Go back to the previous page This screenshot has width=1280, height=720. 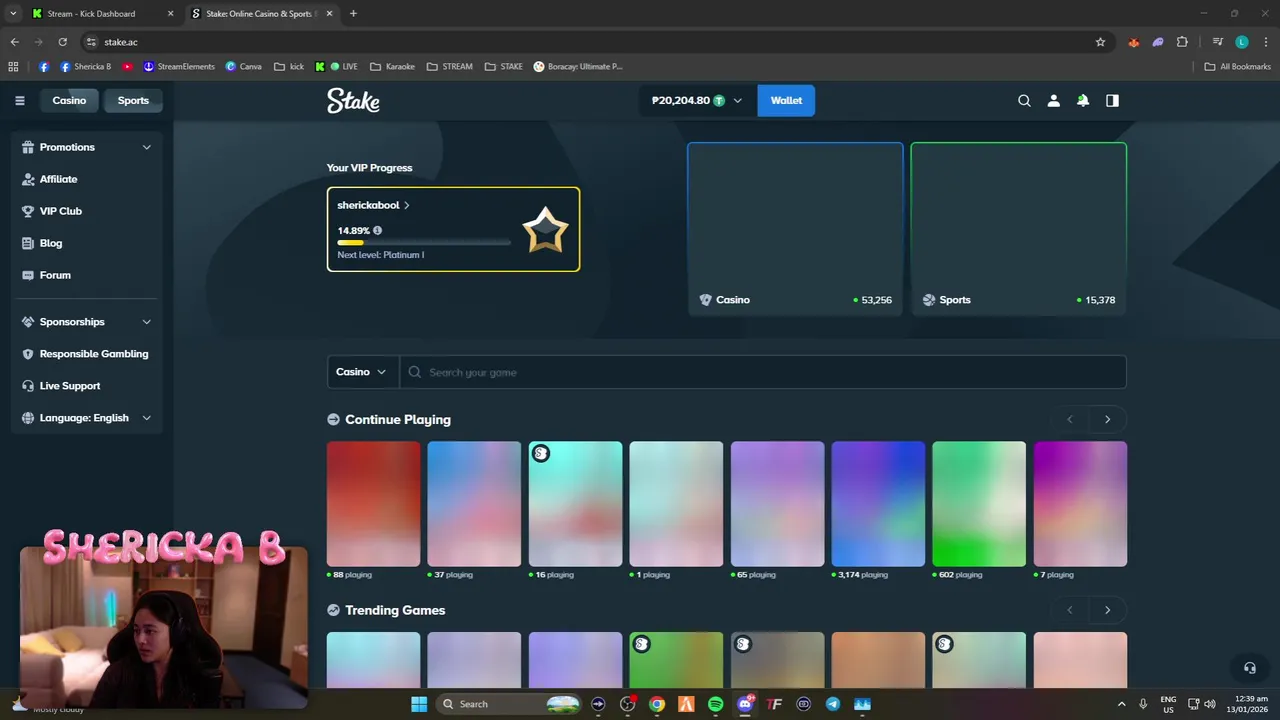14,42
